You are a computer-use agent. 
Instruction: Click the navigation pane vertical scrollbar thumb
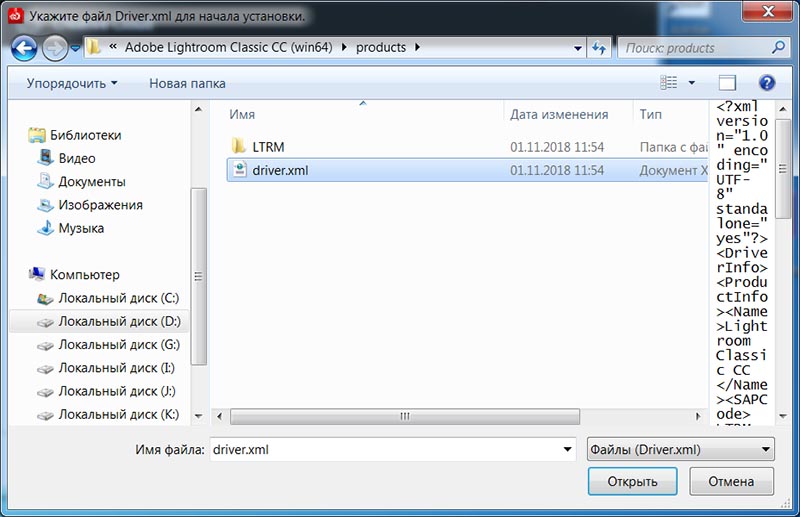[198, 277]
